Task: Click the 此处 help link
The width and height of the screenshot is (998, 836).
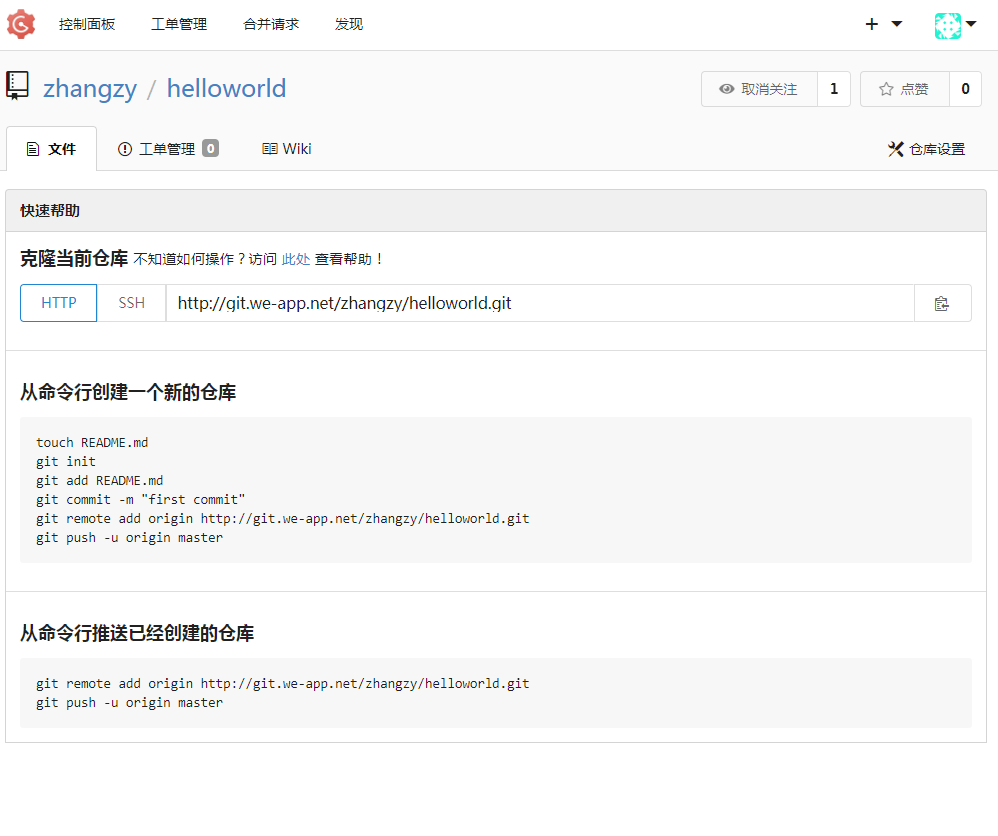Action: click(x=296, y=259)
